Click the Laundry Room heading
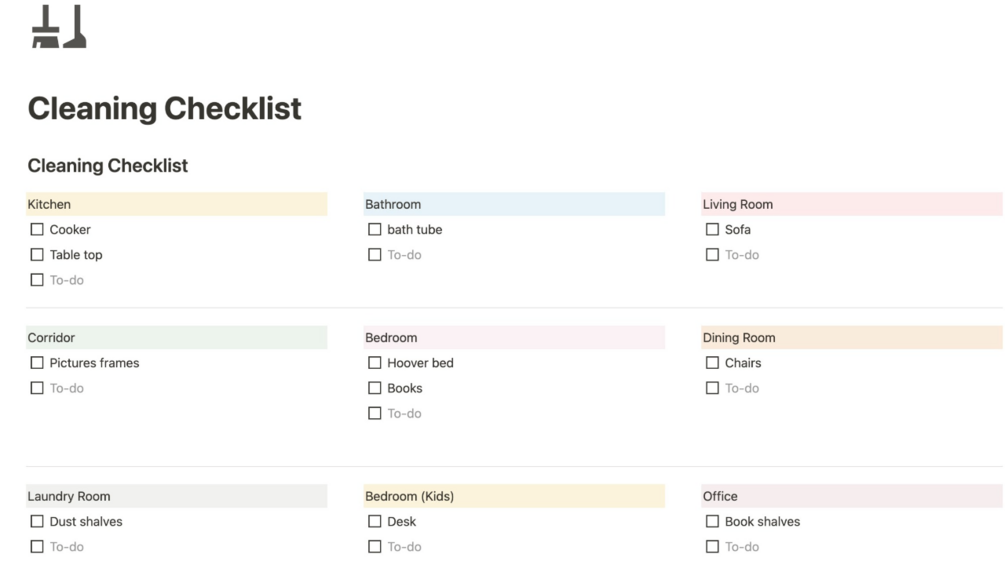 [x=69, y=496]
